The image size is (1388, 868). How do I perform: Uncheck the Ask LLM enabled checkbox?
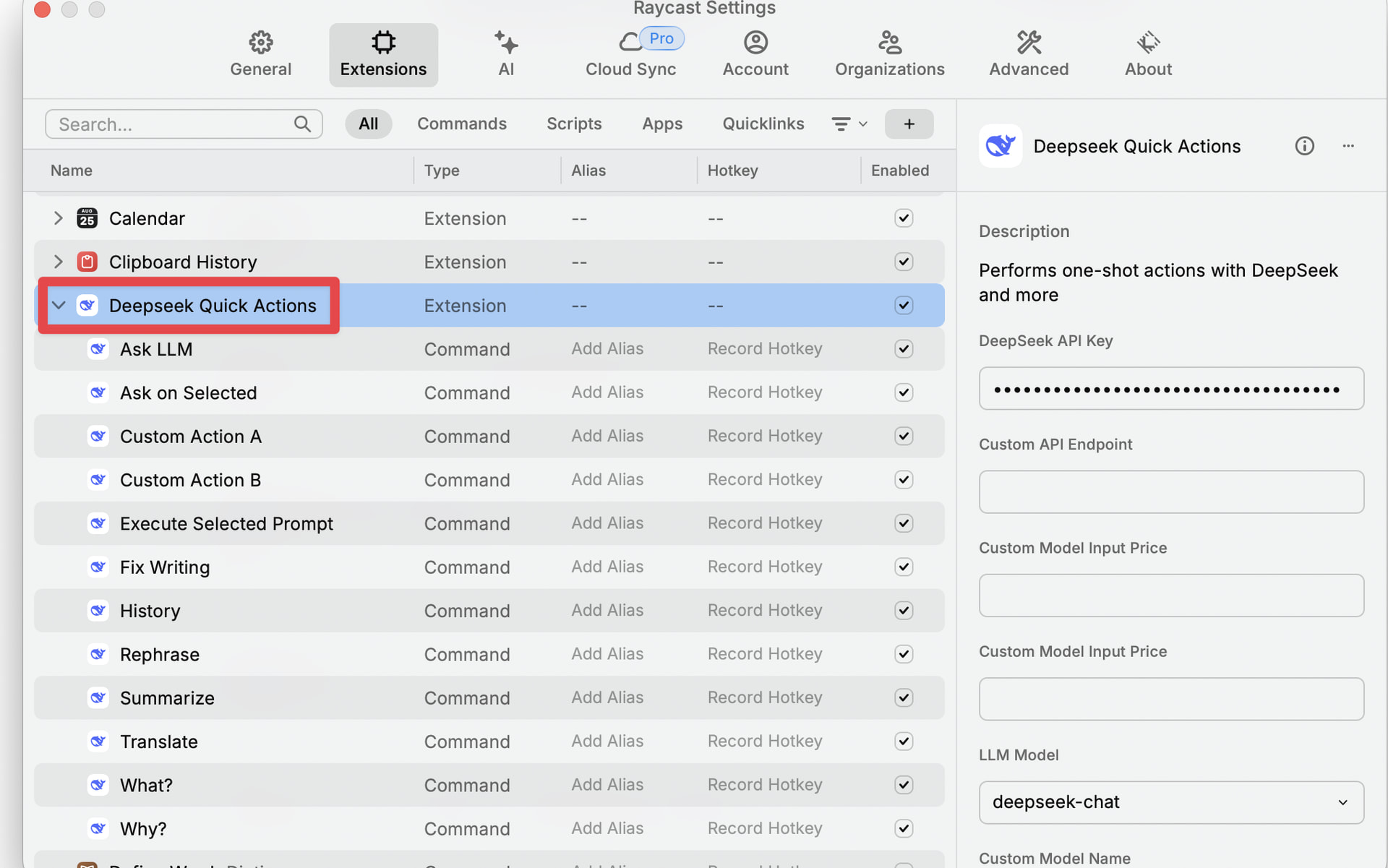(x=904, y=349)
